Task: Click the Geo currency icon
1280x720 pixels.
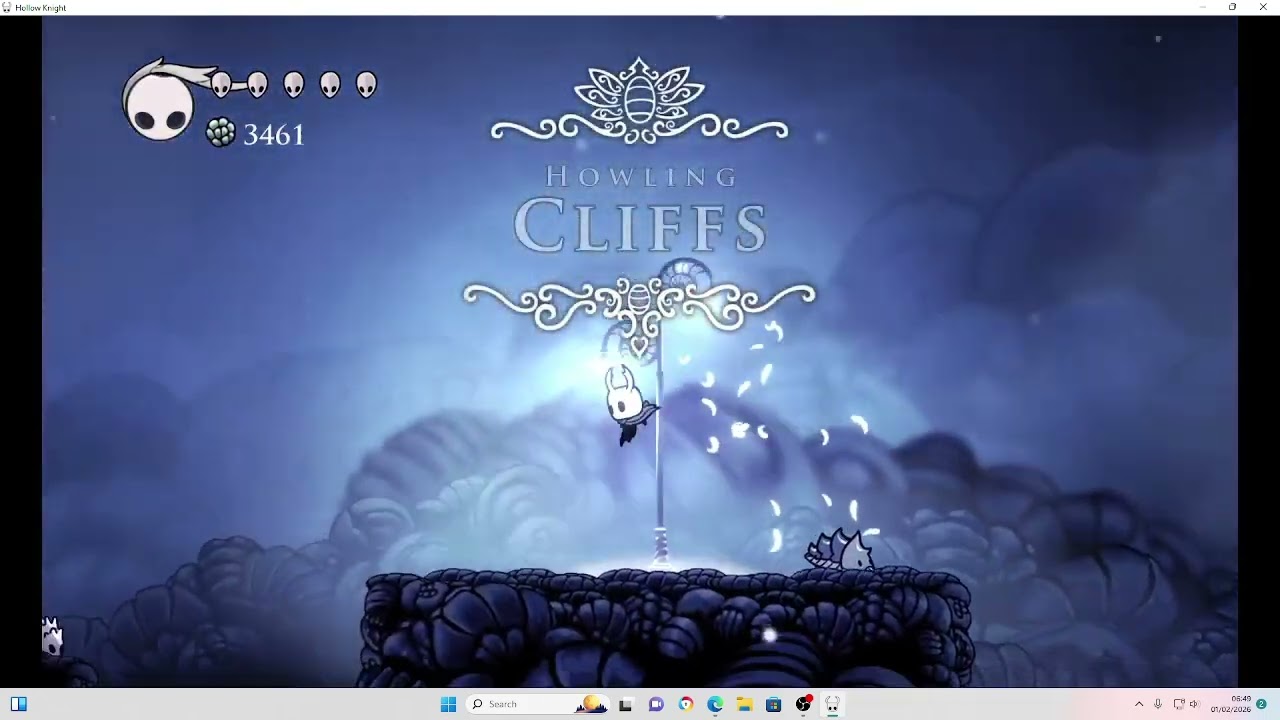Action: pos(221,133)
